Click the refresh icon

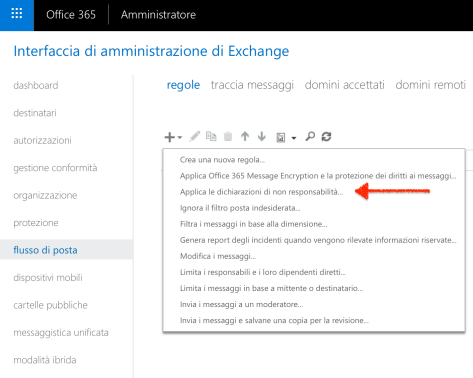point(326,136)
